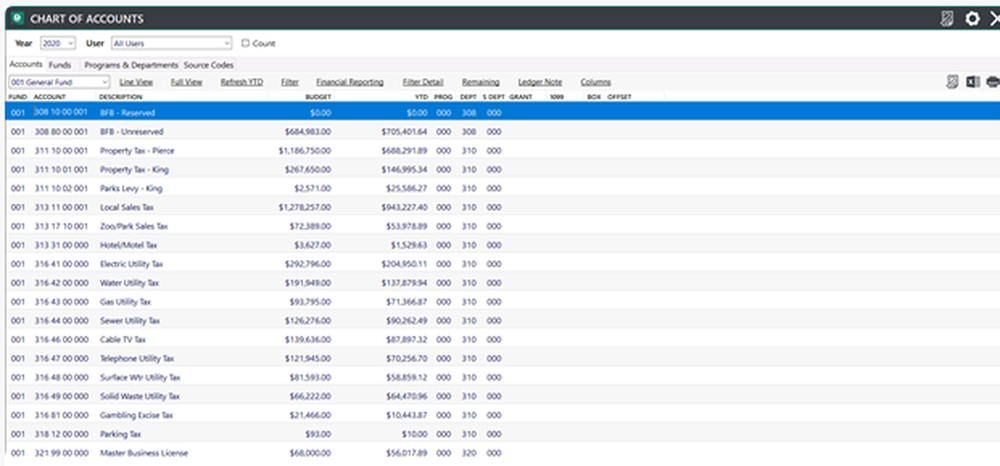1000x466 pixels.
Task: Open the Source Codes tab
Action: point(209,65)
